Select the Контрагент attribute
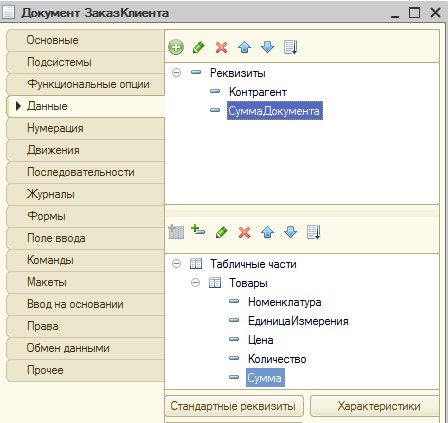Screen dimensions: 448x423 (258, 92)
